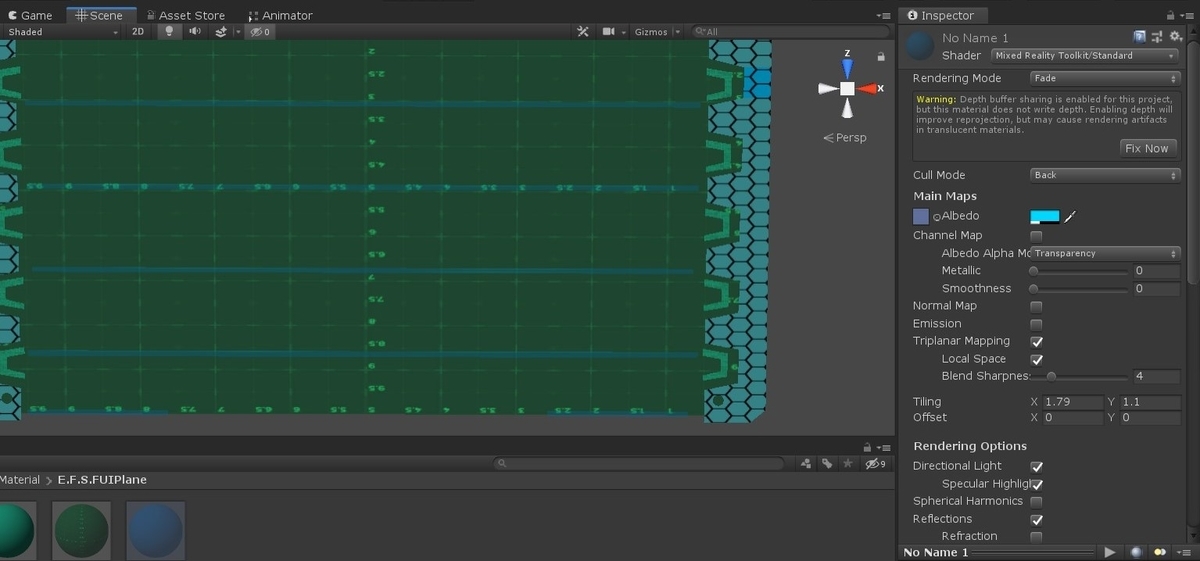
Task: Switch to Scene tab
Action: (x=100, y=15)
